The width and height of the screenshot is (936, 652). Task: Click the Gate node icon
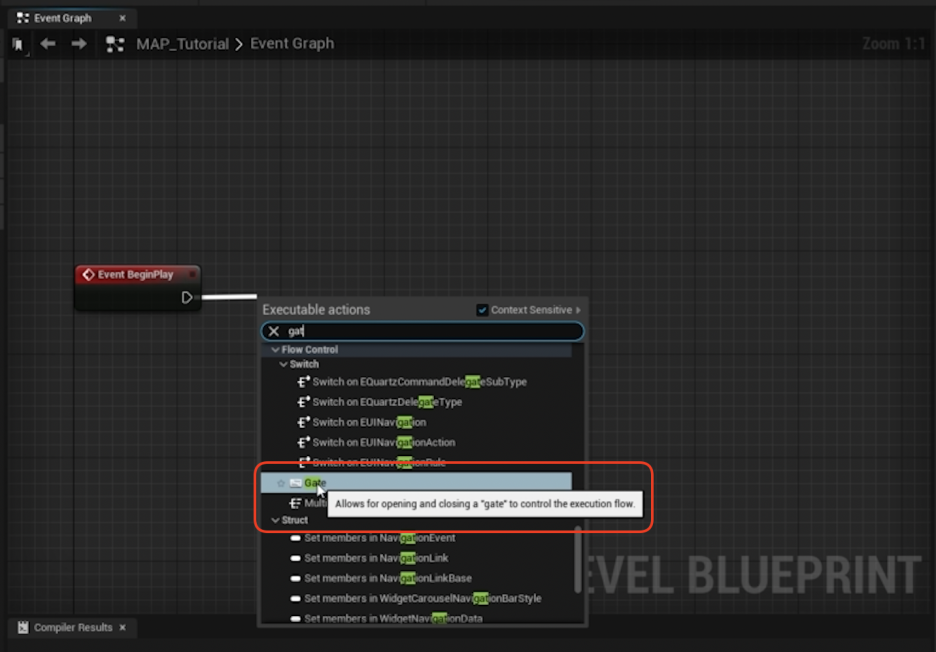(x=295, y=483)
